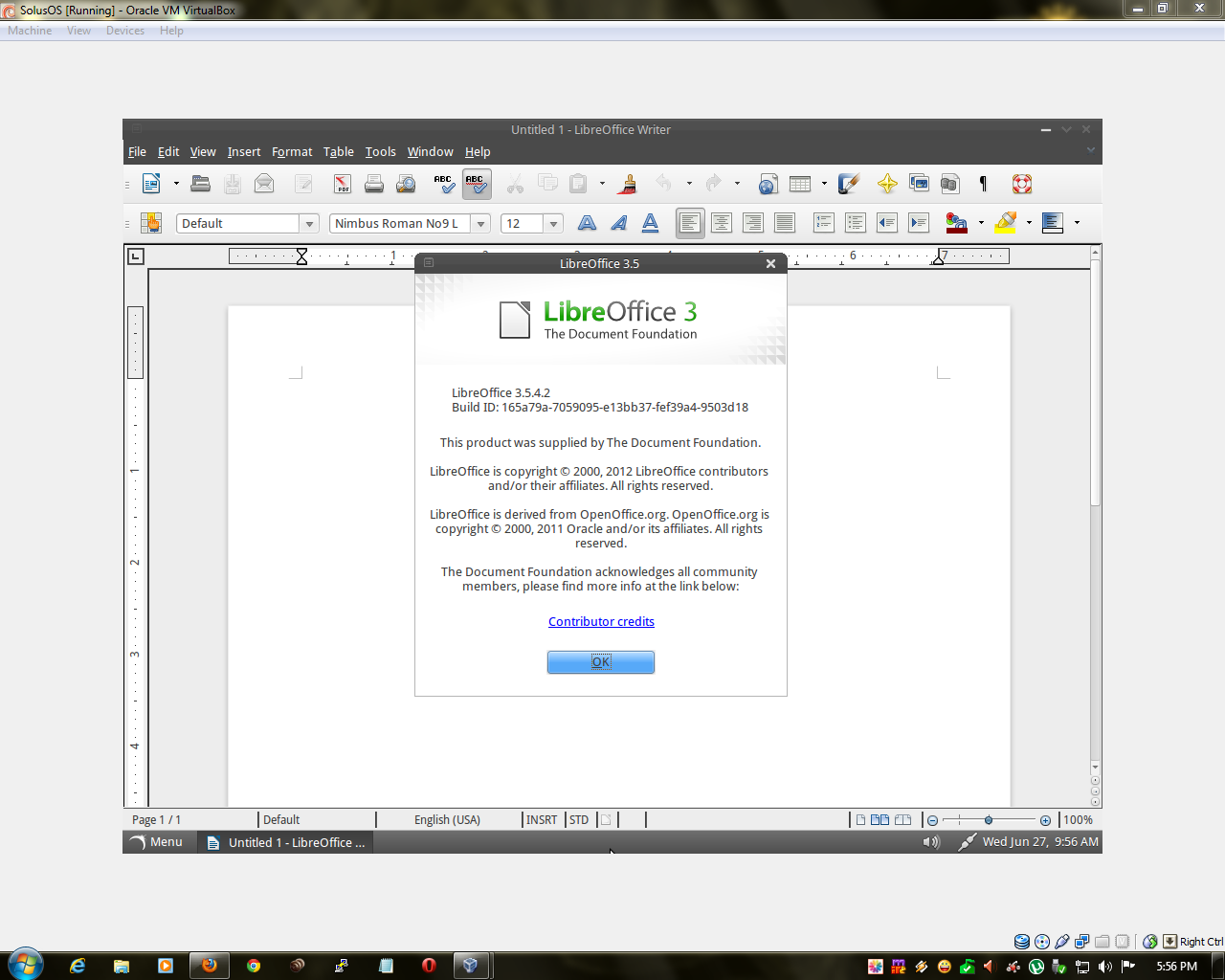Click the Edit File pencil-page icon
The height and width of the screenshot is (980, 1225).
pos(303,184)
